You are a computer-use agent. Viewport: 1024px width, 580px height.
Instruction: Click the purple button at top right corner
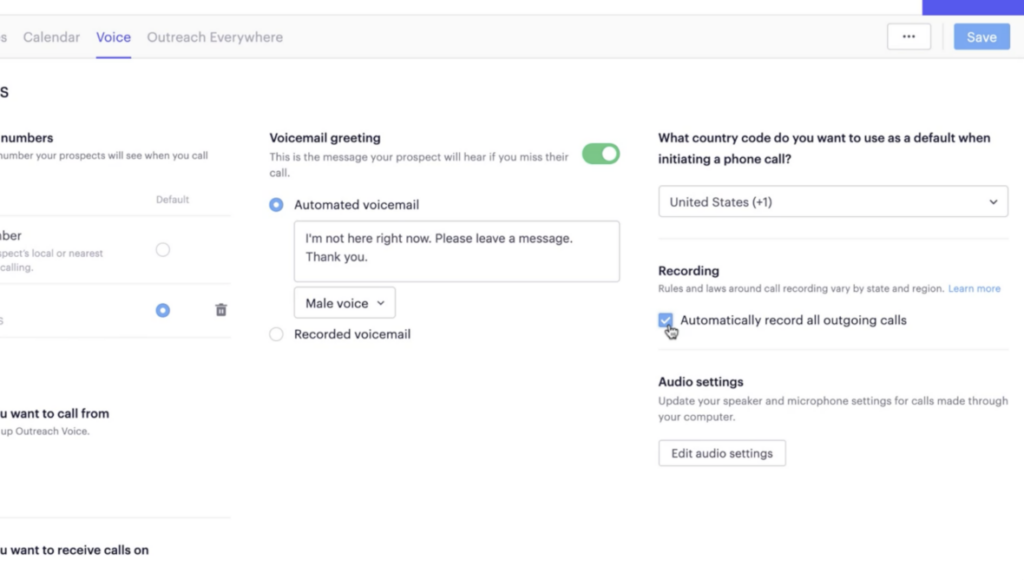[x=973, y=7]
